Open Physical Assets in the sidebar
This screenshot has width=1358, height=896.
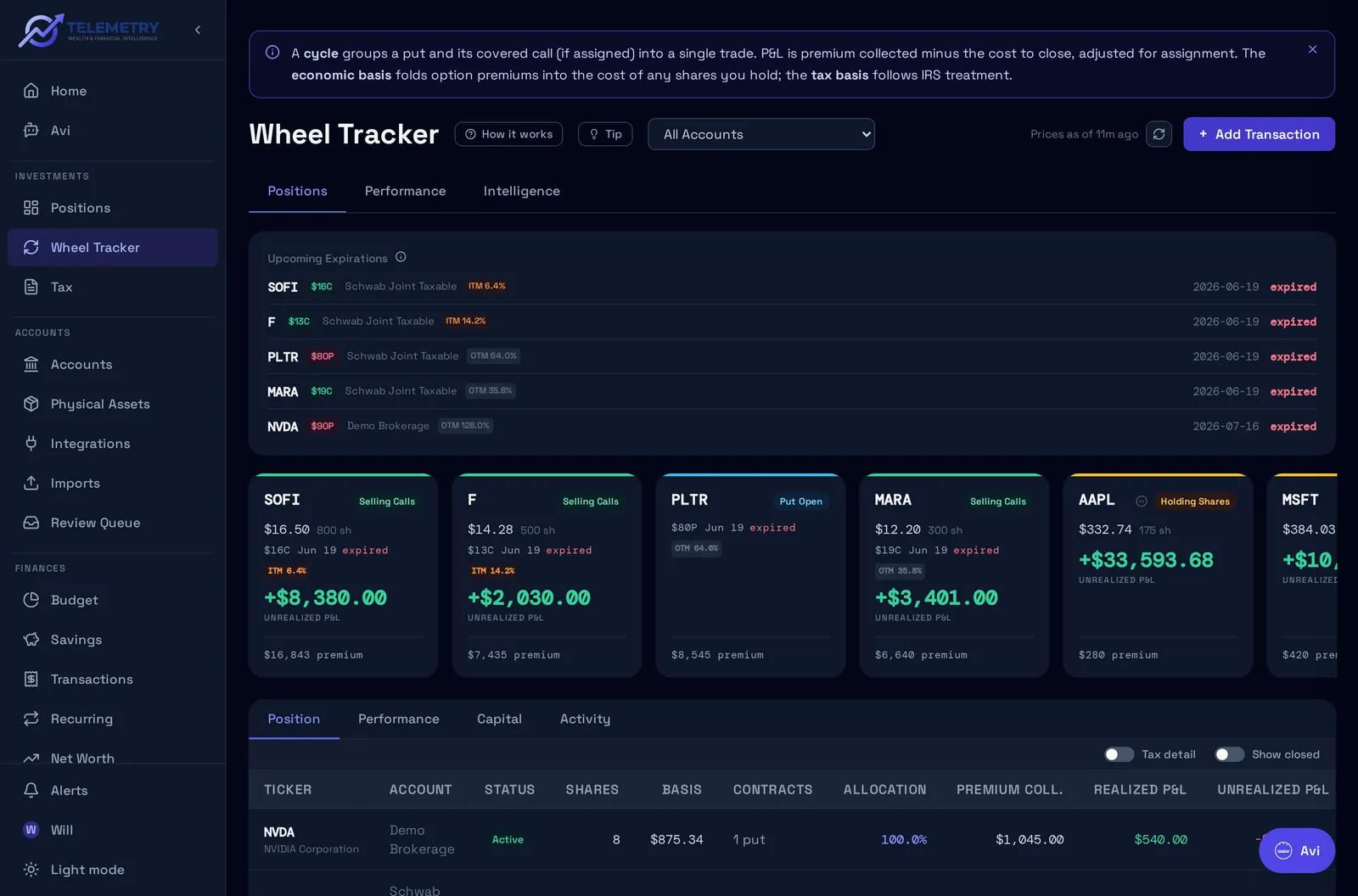coord(112,404)
